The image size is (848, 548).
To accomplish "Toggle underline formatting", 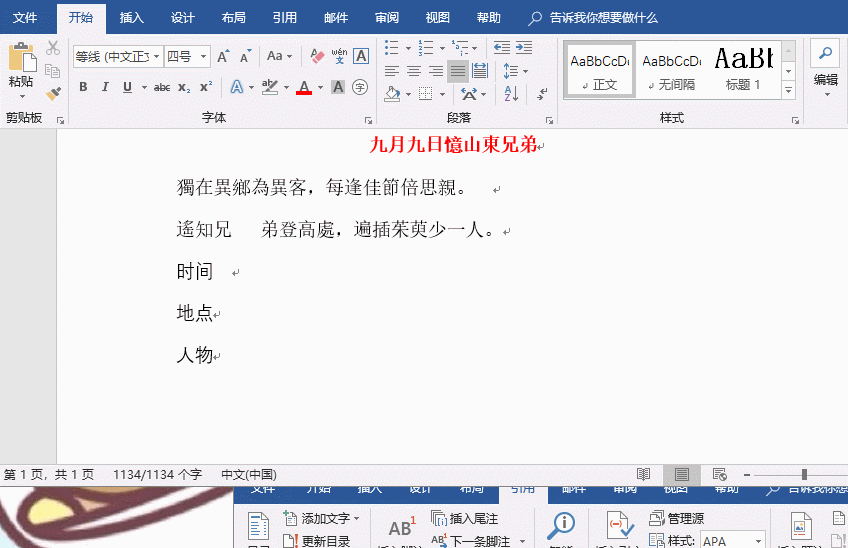I will point(127,87).
